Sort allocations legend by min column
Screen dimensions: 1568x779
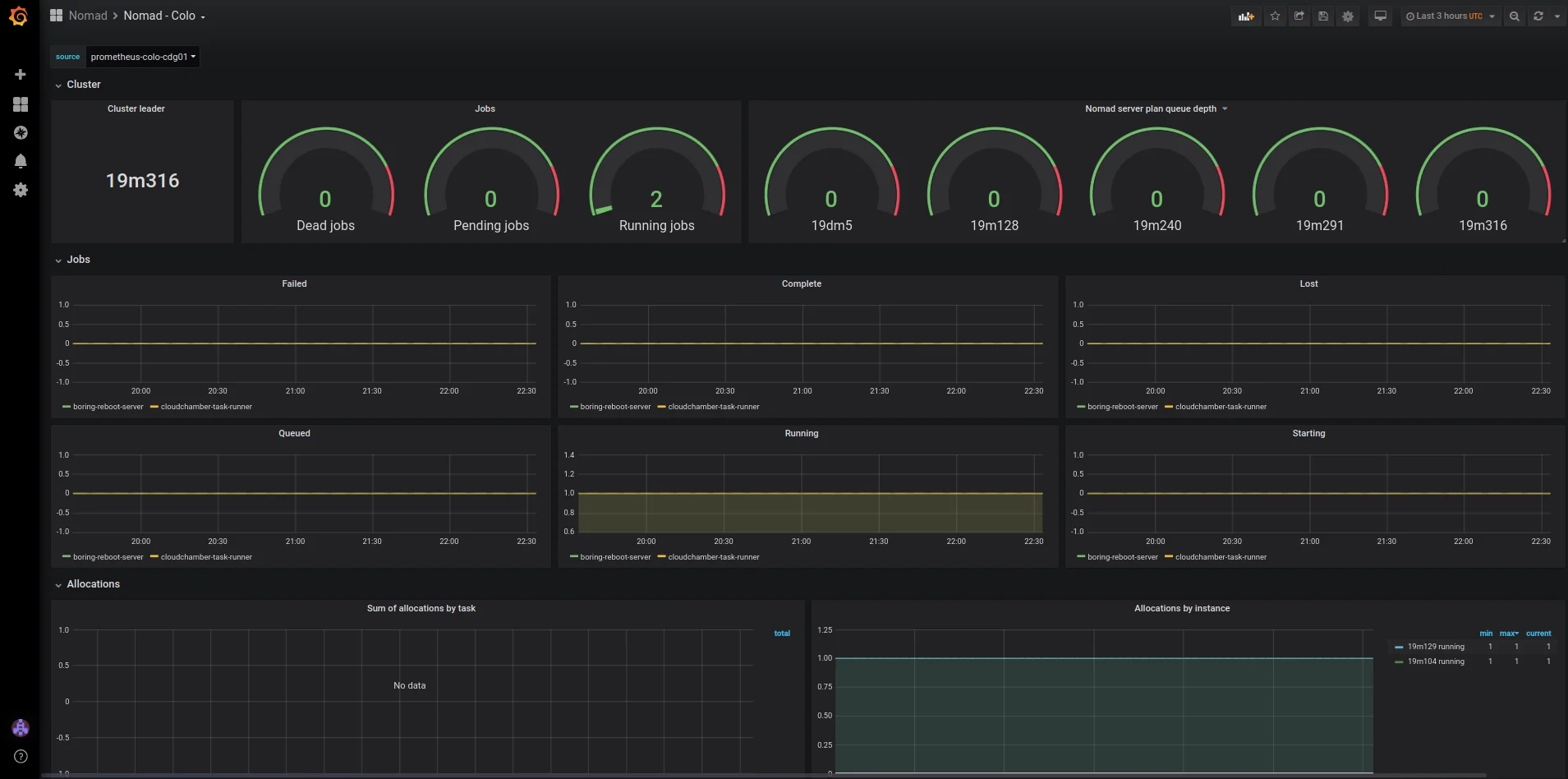coord(1486,634)
